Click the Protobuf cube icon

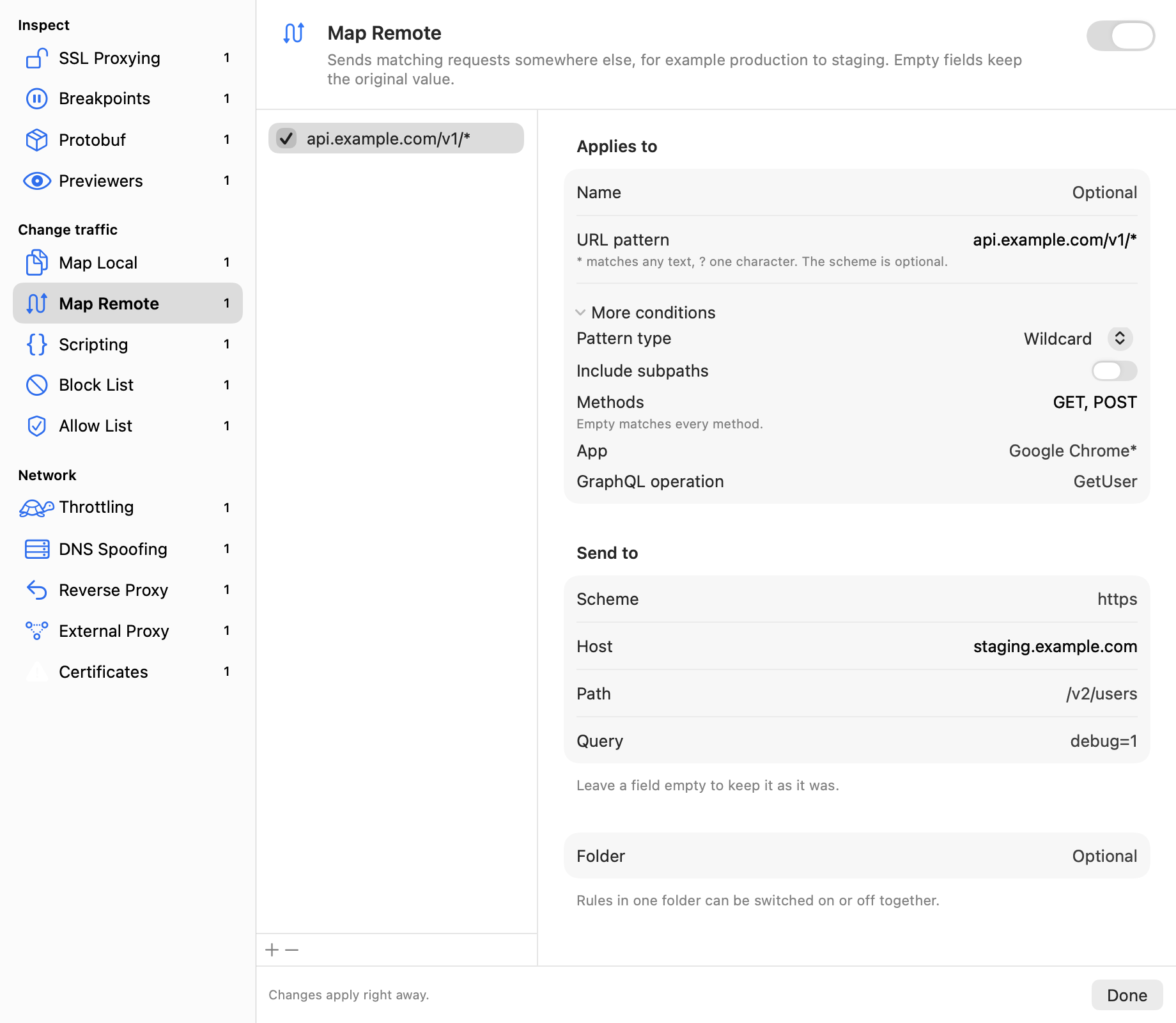(x=37, y=140)
